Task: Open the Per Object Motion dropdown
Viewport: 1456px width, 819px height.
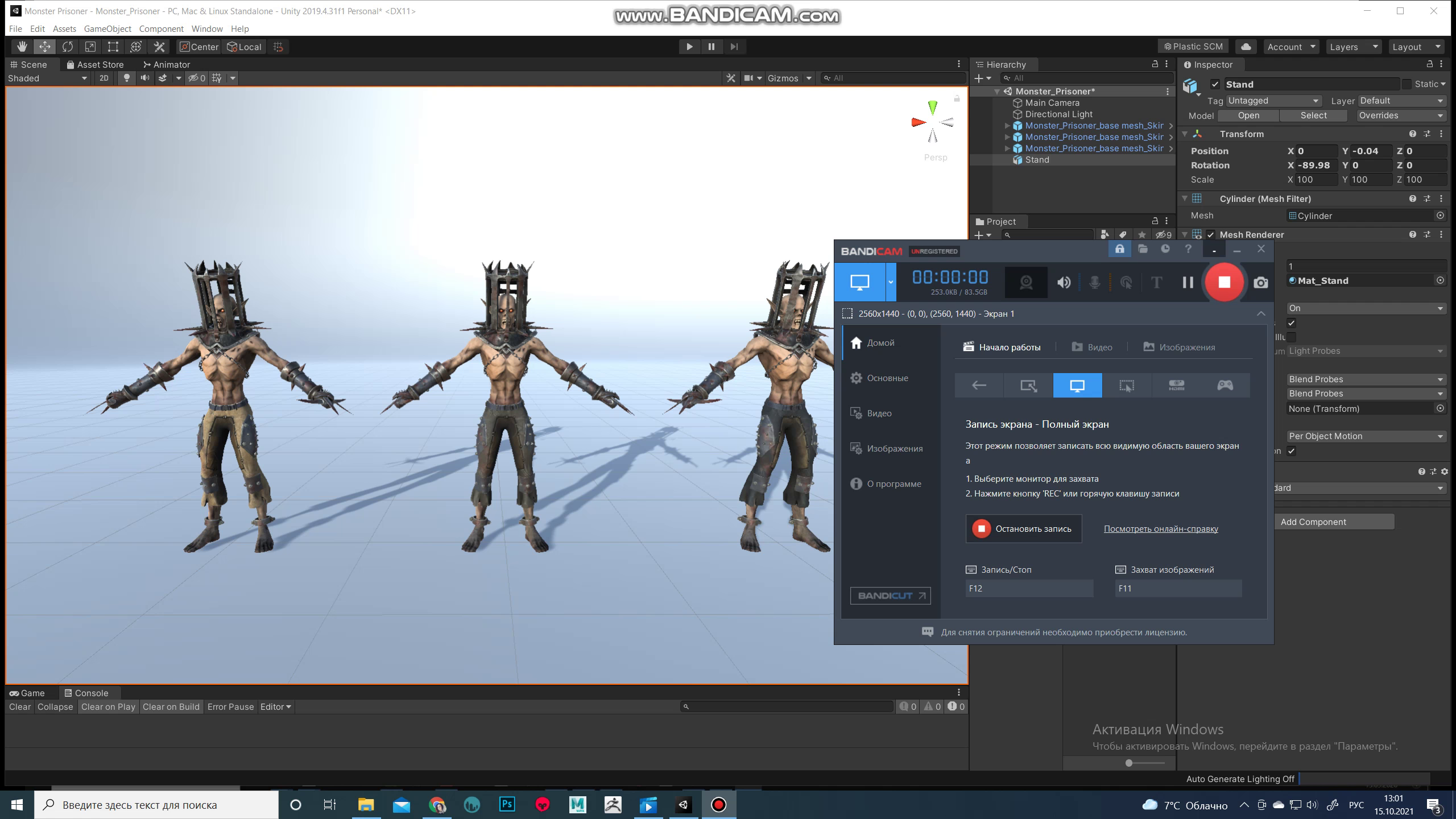Action: [1366, 436]
